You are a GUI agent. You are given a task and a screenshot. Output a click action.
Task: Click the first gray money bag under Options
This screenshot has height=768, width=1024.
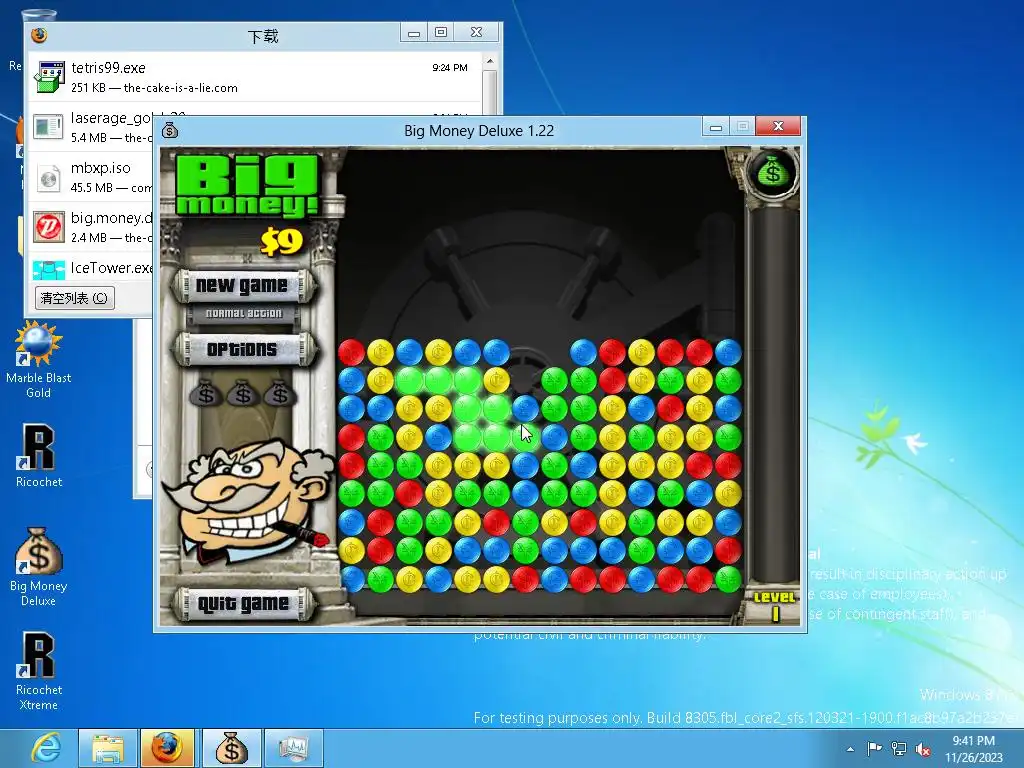tap(206, 394)
